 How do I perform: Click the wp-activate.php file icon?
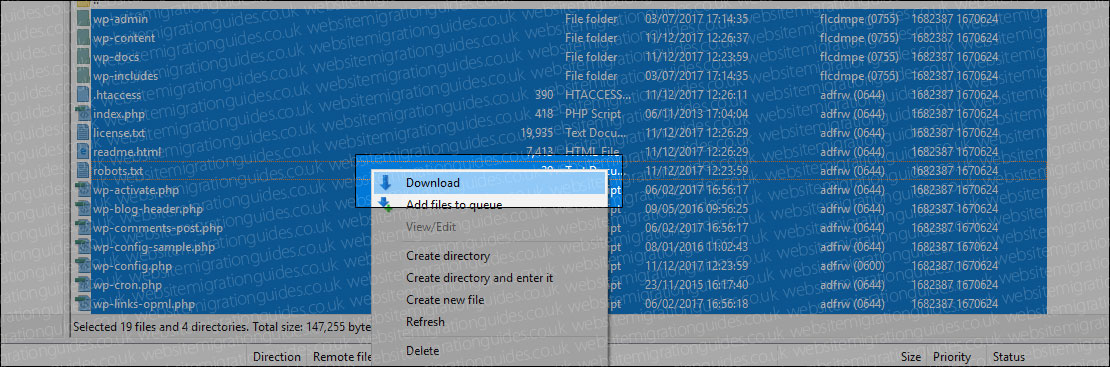[x=84, y=190]
